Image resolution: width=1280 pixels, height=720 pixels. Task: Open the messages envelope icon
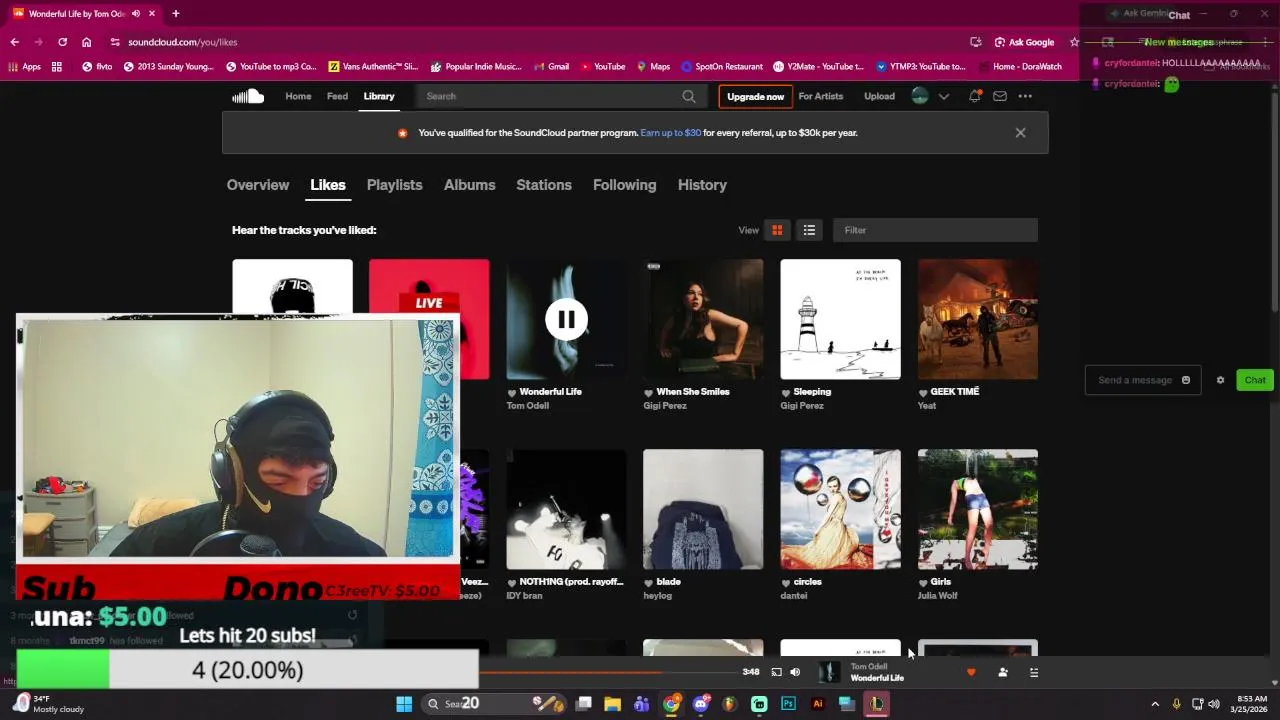click(999, 96)
